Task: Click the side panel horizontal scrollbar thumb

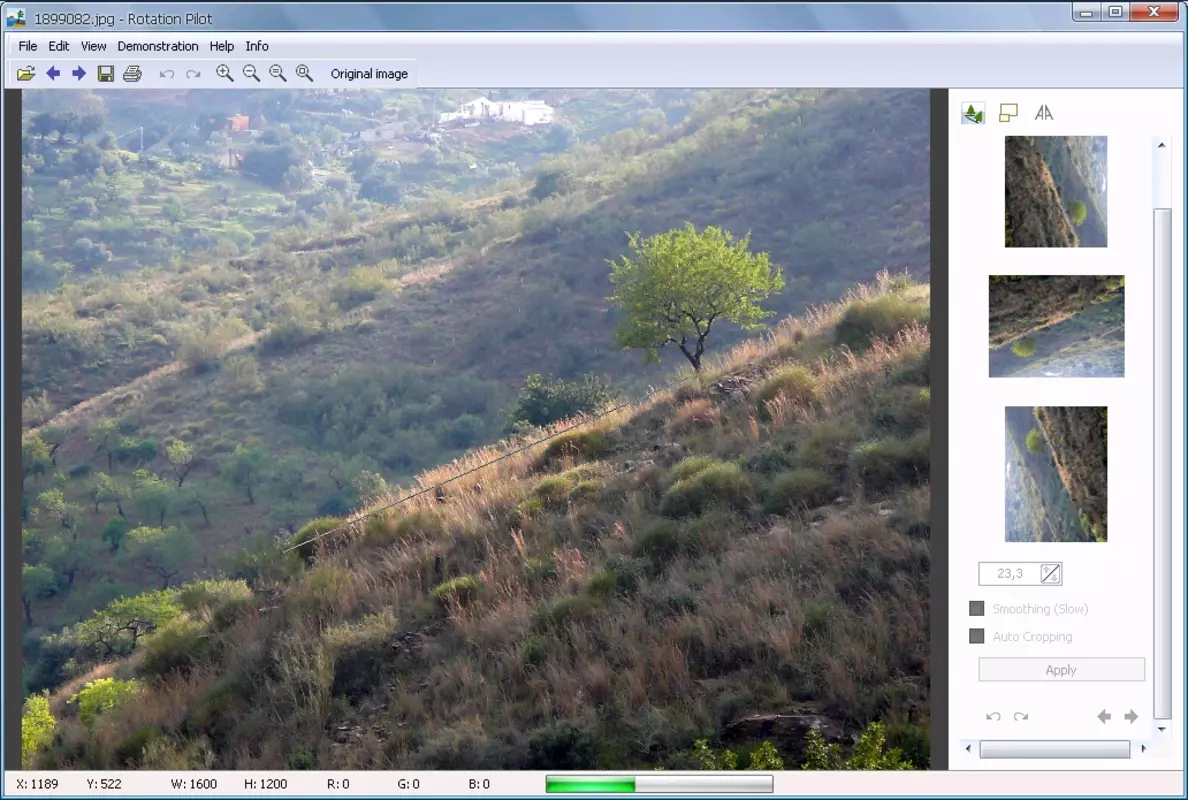Action: (1055, 749)
